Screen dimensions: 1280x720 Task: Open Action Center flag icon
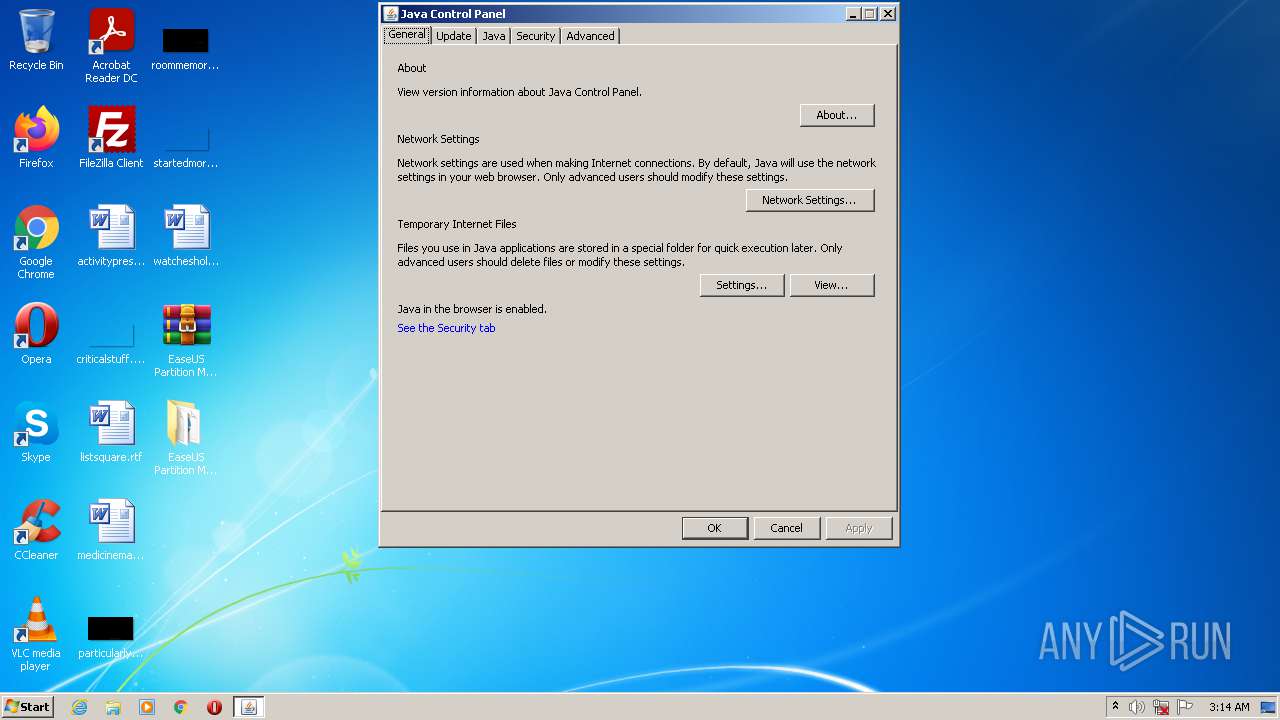pyautogui.click(x=1185, y=707)
